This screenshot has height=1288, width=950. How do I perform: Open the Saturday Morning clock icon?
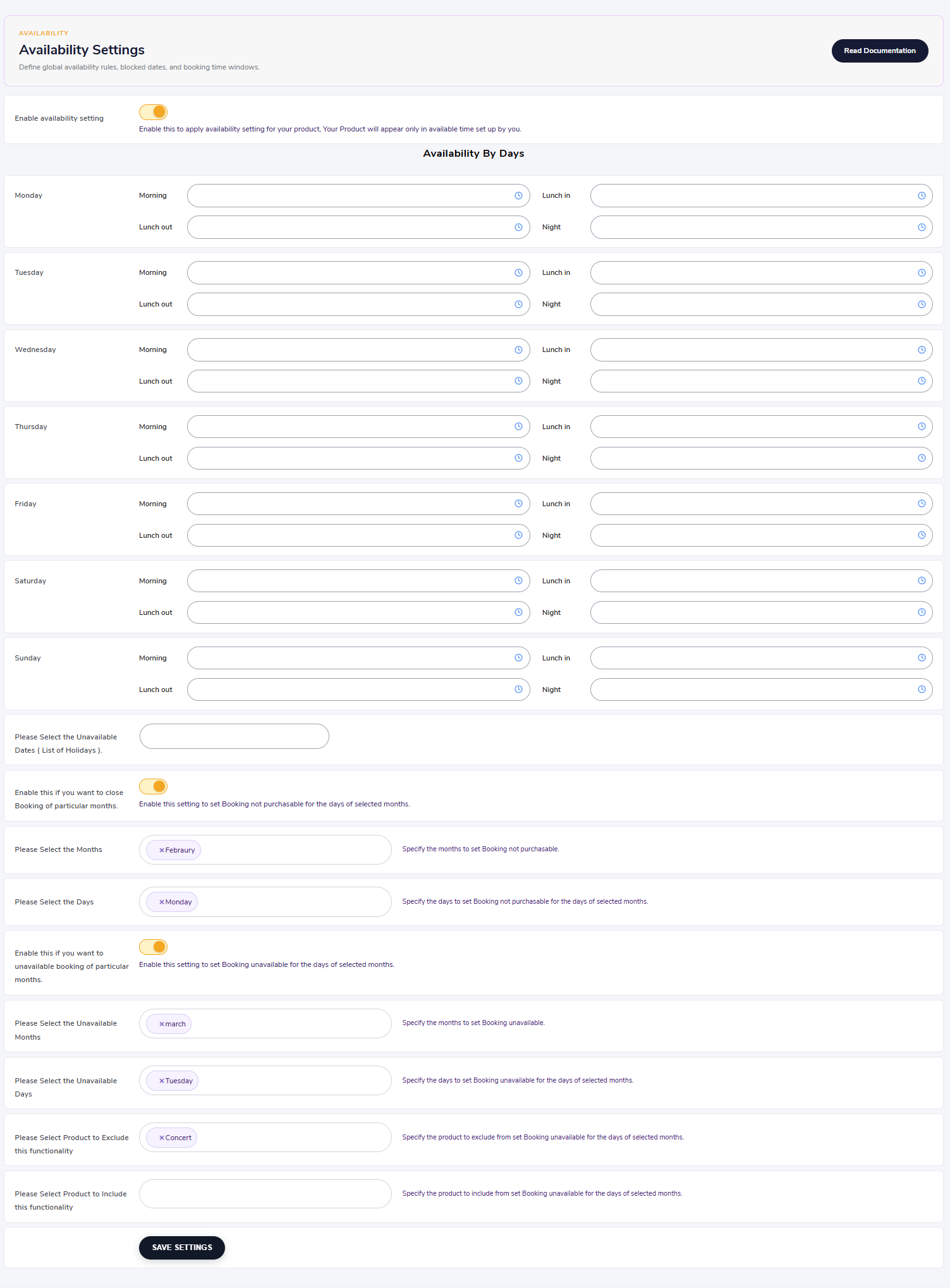[518, 581]
